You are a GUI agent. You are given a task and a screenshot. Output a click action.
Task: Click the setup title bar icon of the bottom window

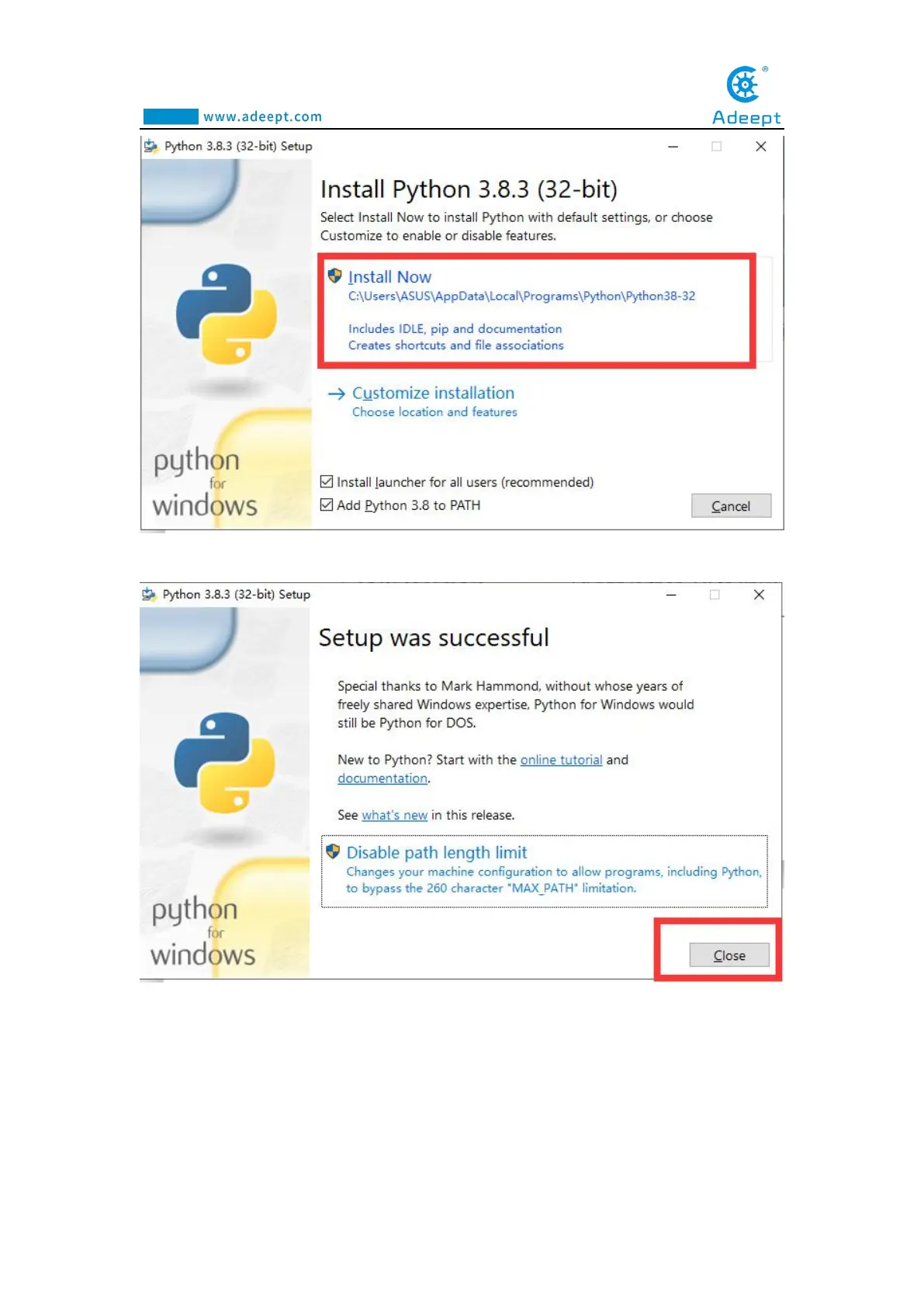149,595
